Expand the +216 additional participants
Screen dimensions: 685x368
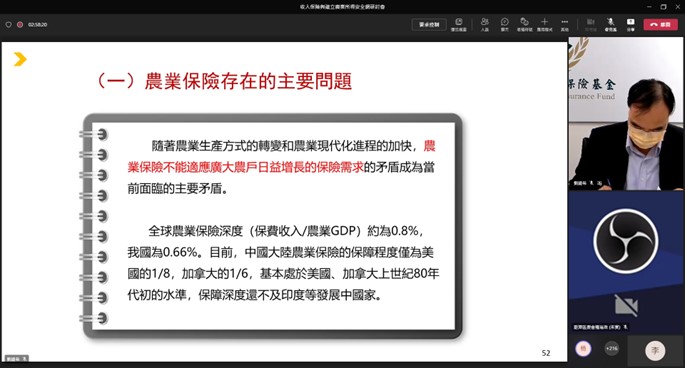(612, 348)
